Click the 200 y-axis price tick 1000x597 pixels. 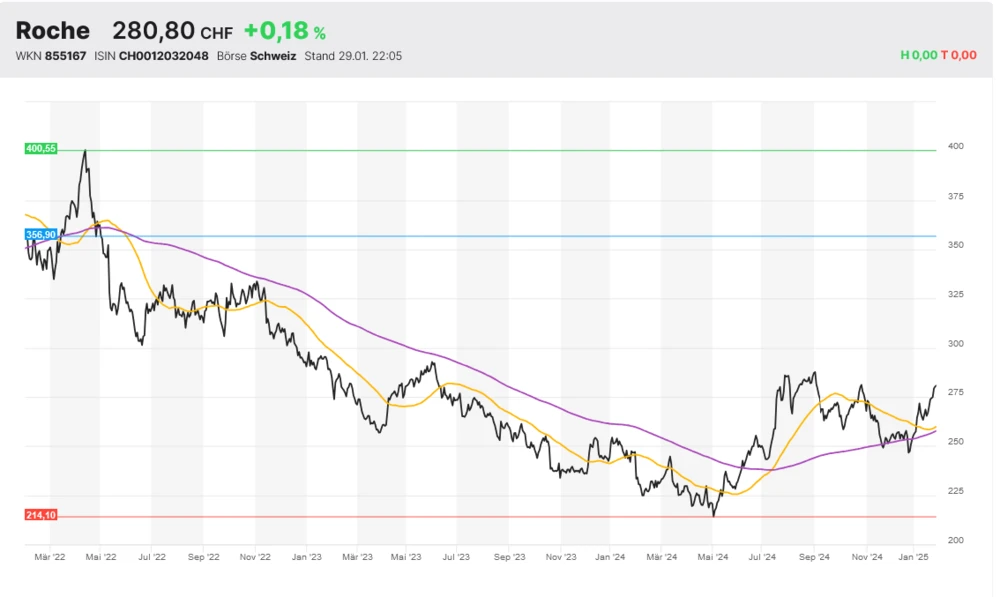coord(956,541)
